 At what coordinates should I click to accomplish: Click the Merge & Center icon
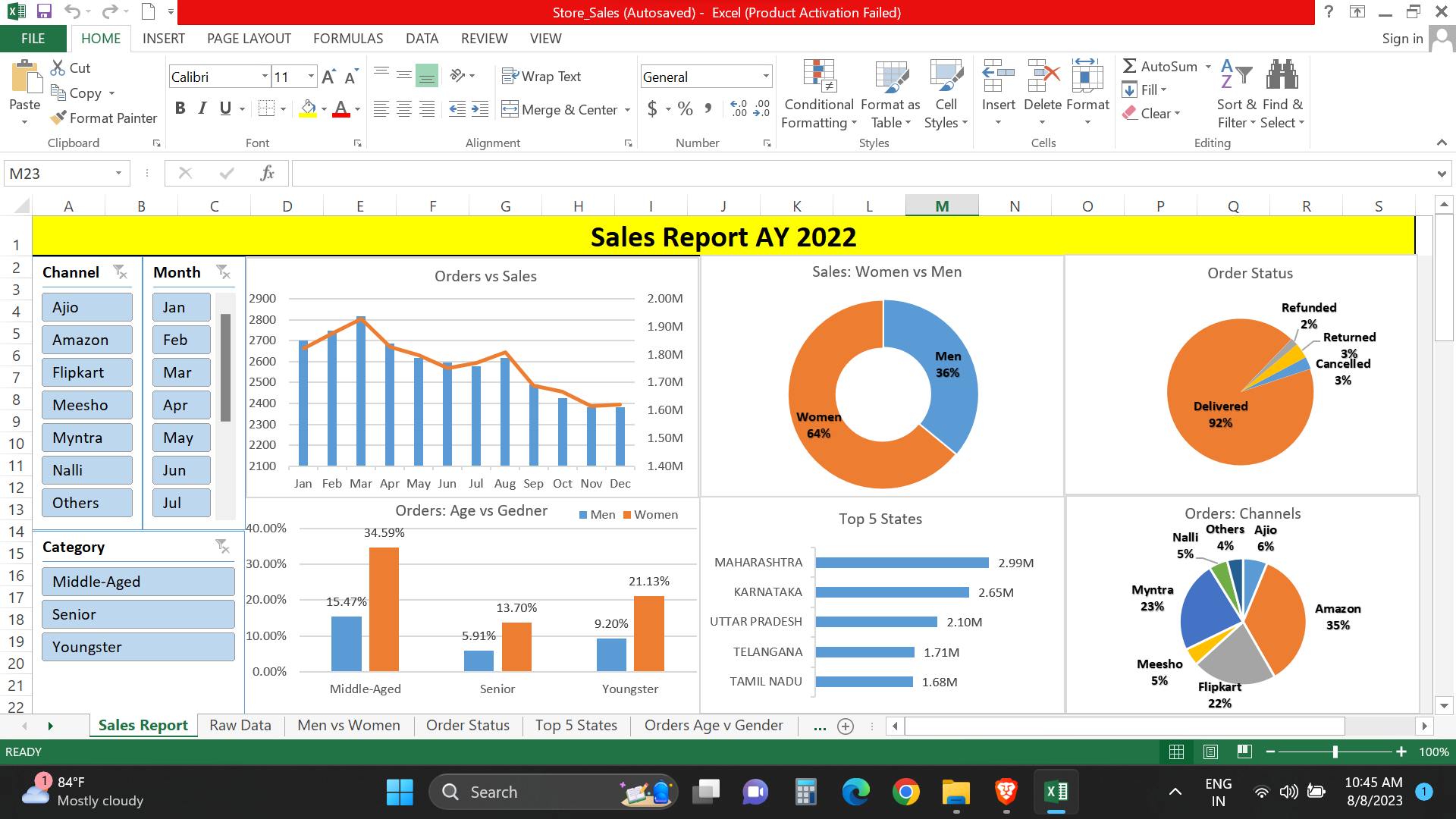coord(510,110)
